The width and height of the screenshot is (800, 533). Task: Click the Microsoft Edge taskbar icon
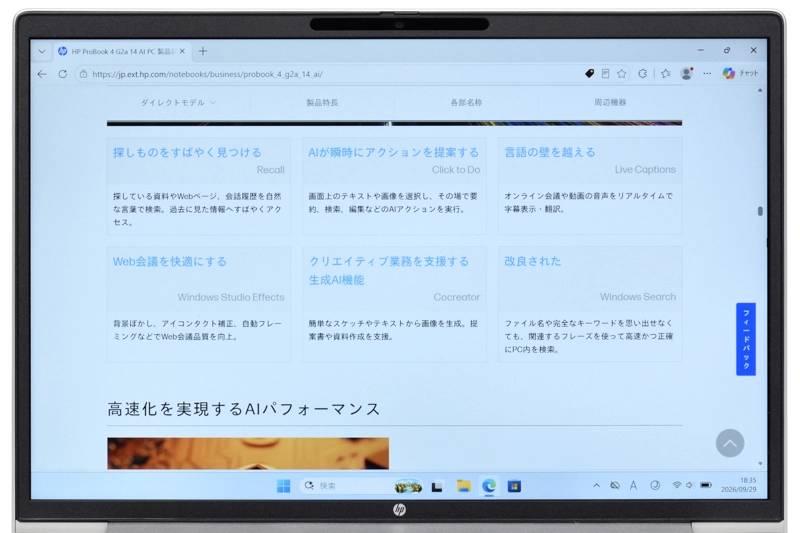point(489,486)
